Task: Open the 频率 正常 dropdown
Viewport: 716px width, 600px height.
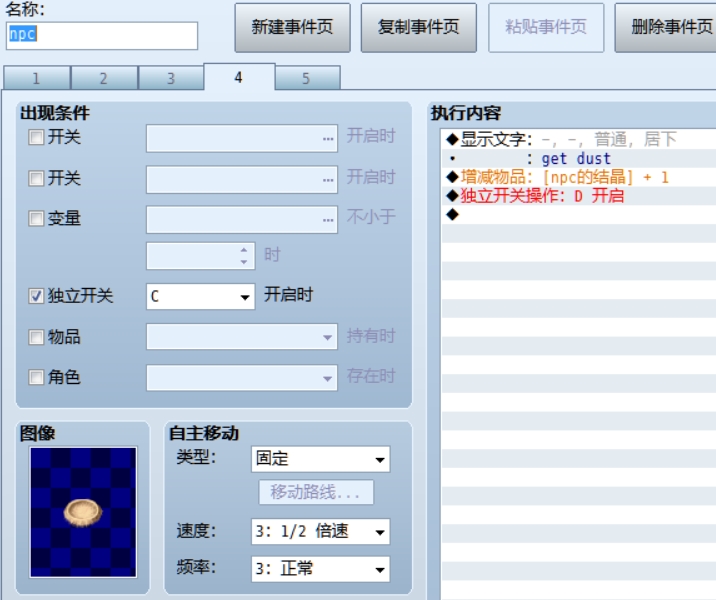Action: pos(321,569)
